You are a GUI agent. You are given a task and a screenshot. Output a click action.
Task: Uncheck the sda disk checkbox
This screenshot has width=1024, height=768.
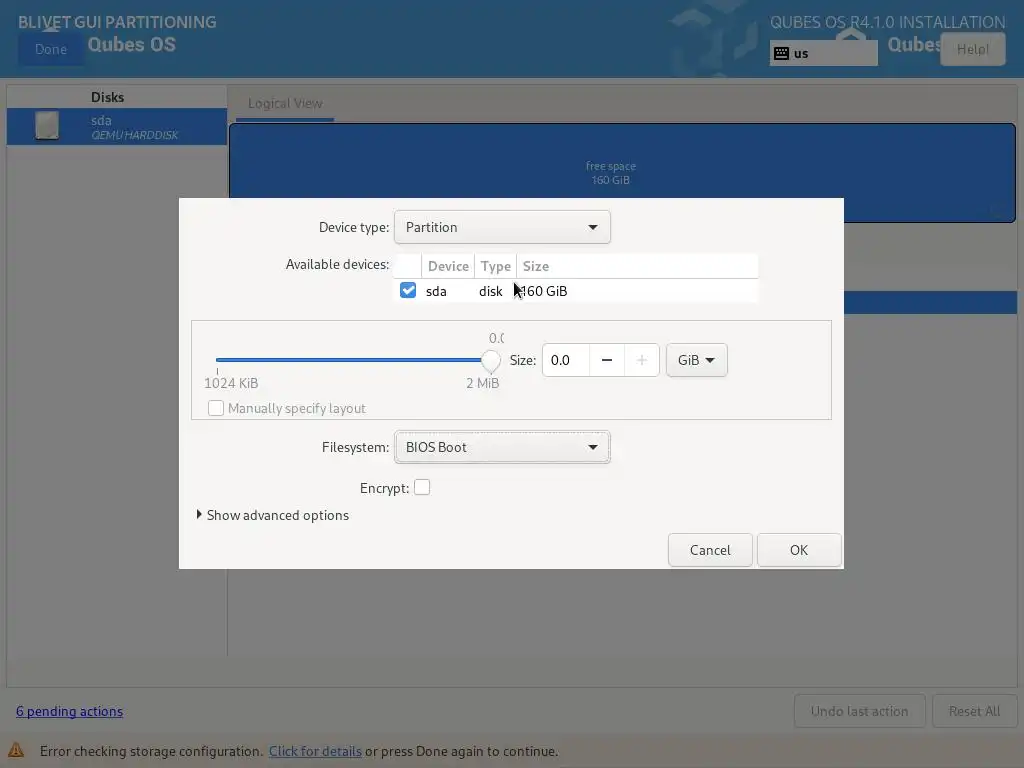[408, 291]
